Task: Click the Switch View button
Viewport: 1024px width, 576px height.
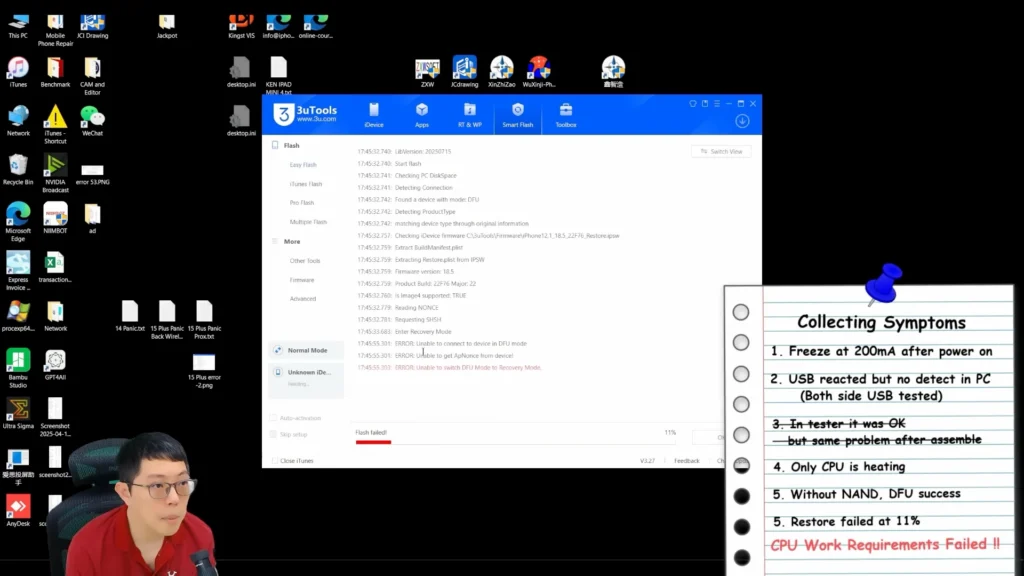Action: coord(721,152)
